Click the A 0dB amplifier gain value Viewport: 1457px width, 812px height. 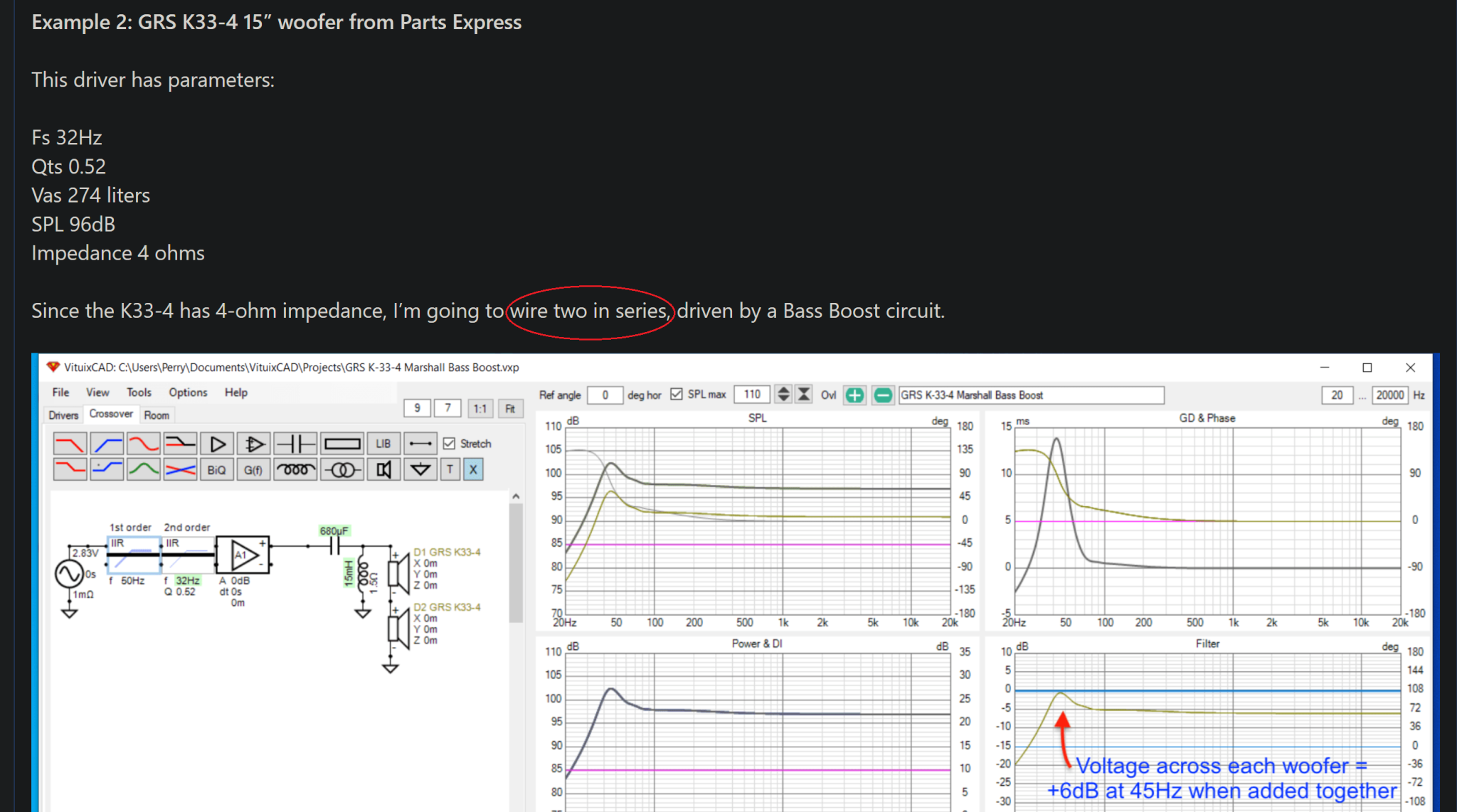(234, 581)
